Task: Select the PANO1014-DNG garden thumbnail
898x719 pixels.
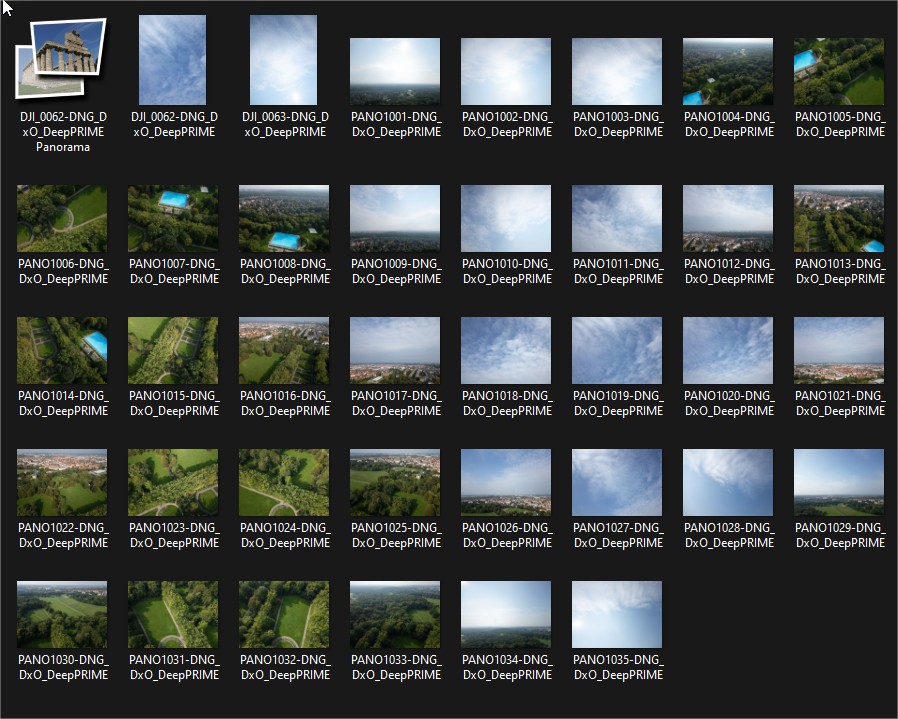Action: click(62, 350)
